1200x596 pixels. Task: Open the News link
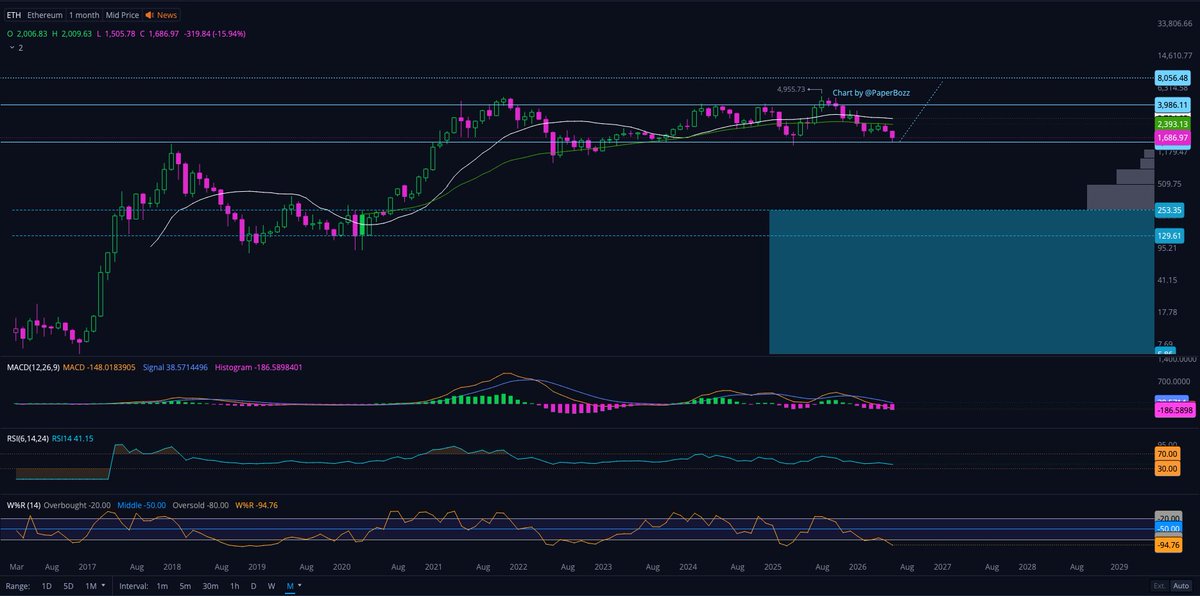pyautogui.click(x=168, y=16)
